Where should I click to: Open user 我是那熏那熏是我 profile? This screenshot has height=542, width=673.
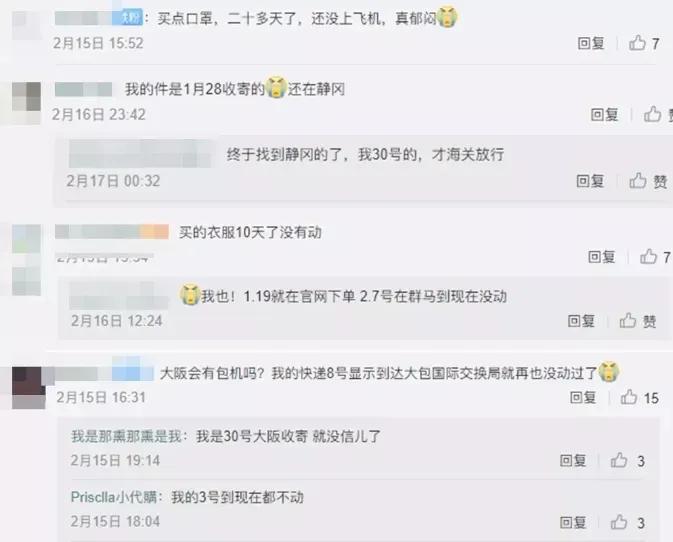(x=126, y=436)
